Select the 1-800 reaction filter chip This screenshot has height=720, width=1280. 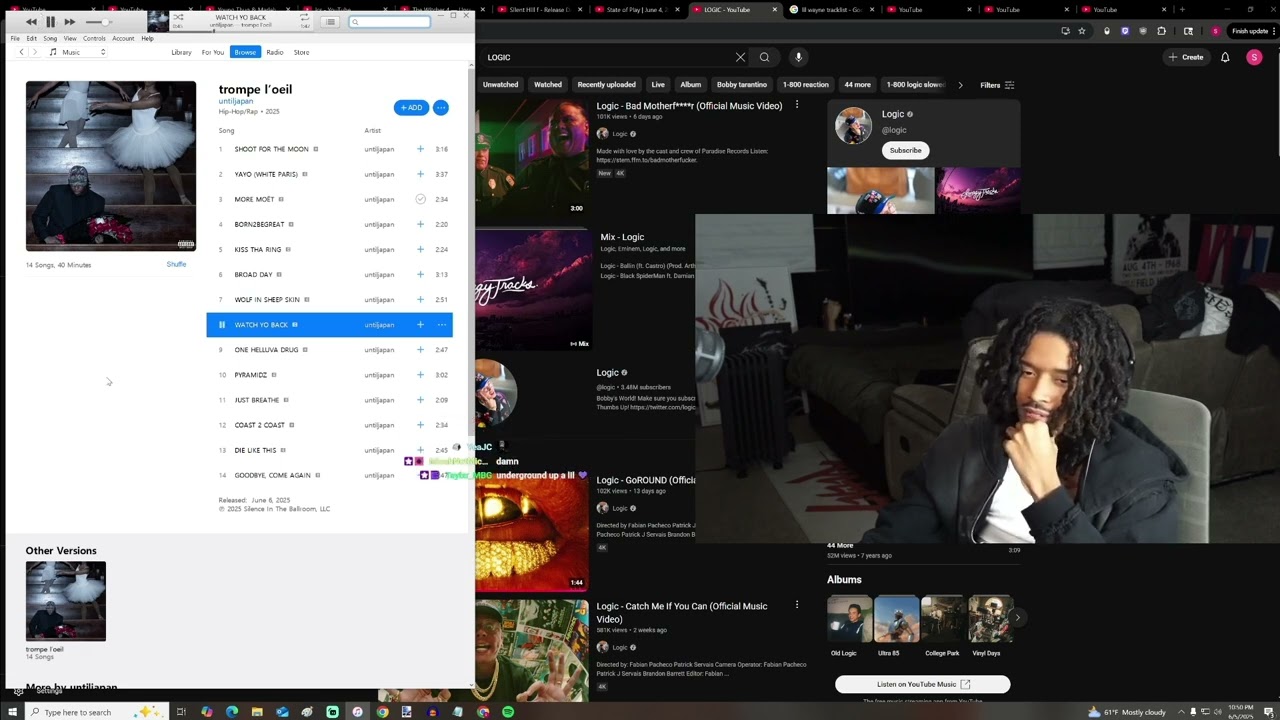(806, 85)
